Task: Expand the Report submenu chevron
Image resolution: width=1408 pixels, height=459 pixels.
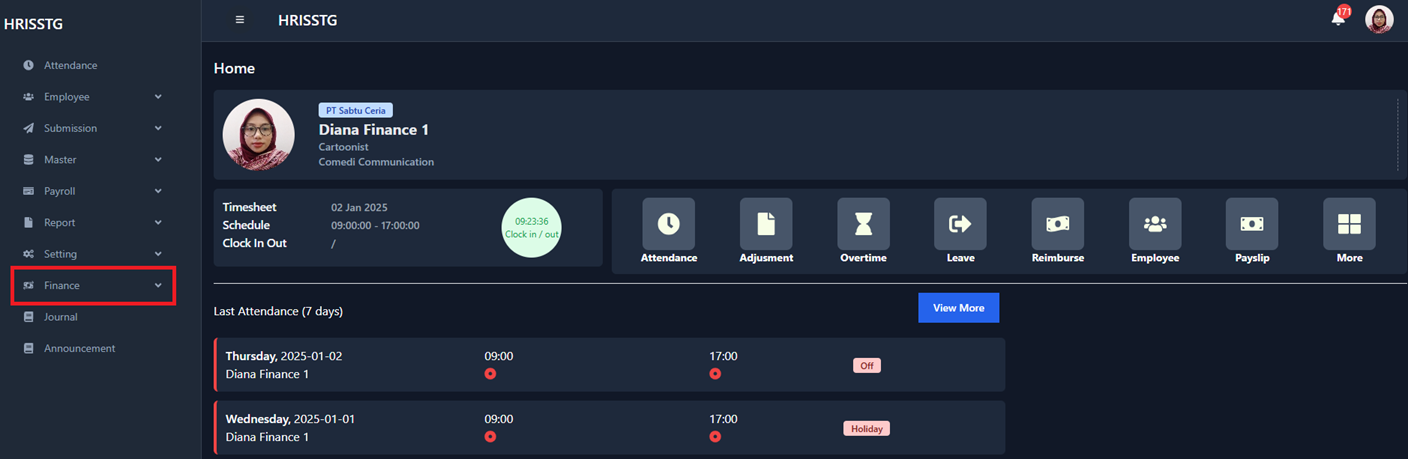Action: pos(158,222)
